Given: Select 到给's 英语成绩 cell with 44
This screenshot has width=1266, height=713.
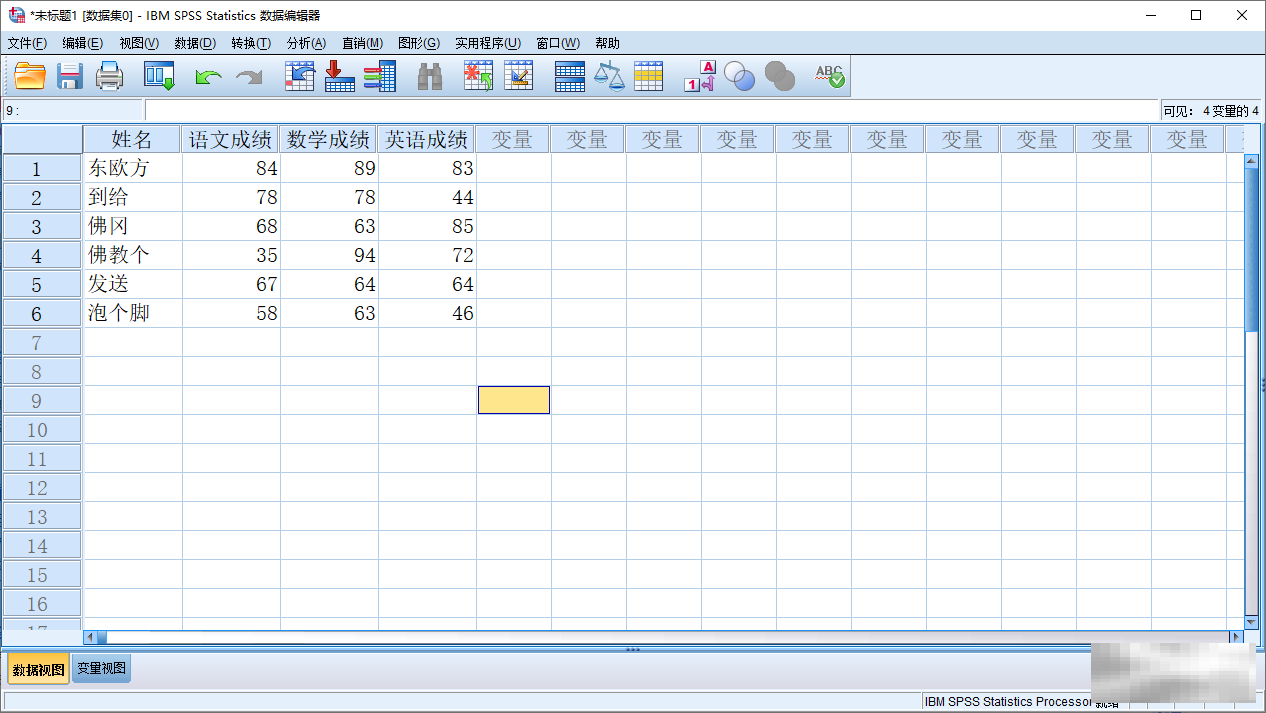Looking at the screenshot, I should [427, 197].
